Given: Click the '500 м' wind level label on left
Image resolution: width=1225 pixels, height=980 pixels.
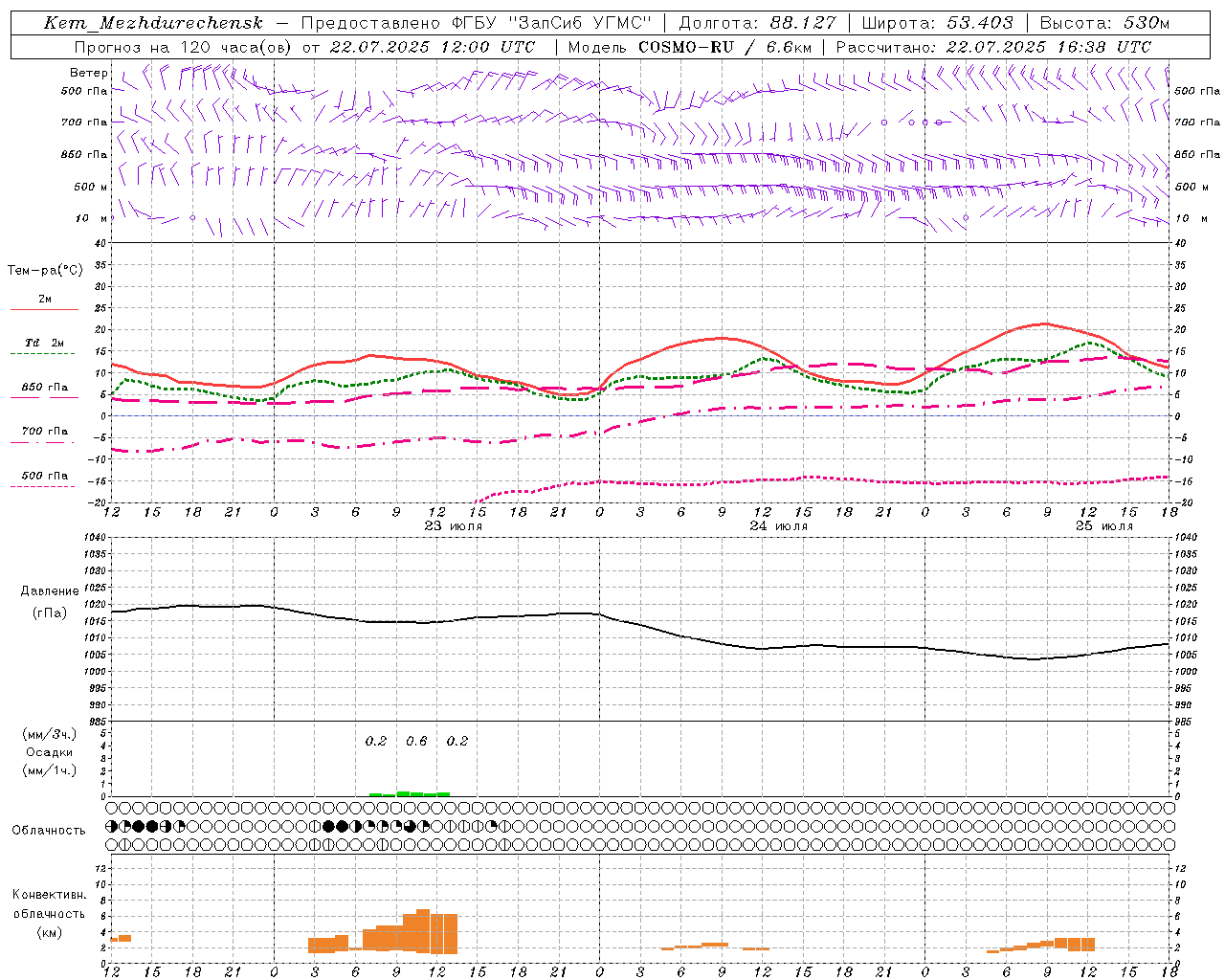Looking at the screenshot, I should click(92, 188).
